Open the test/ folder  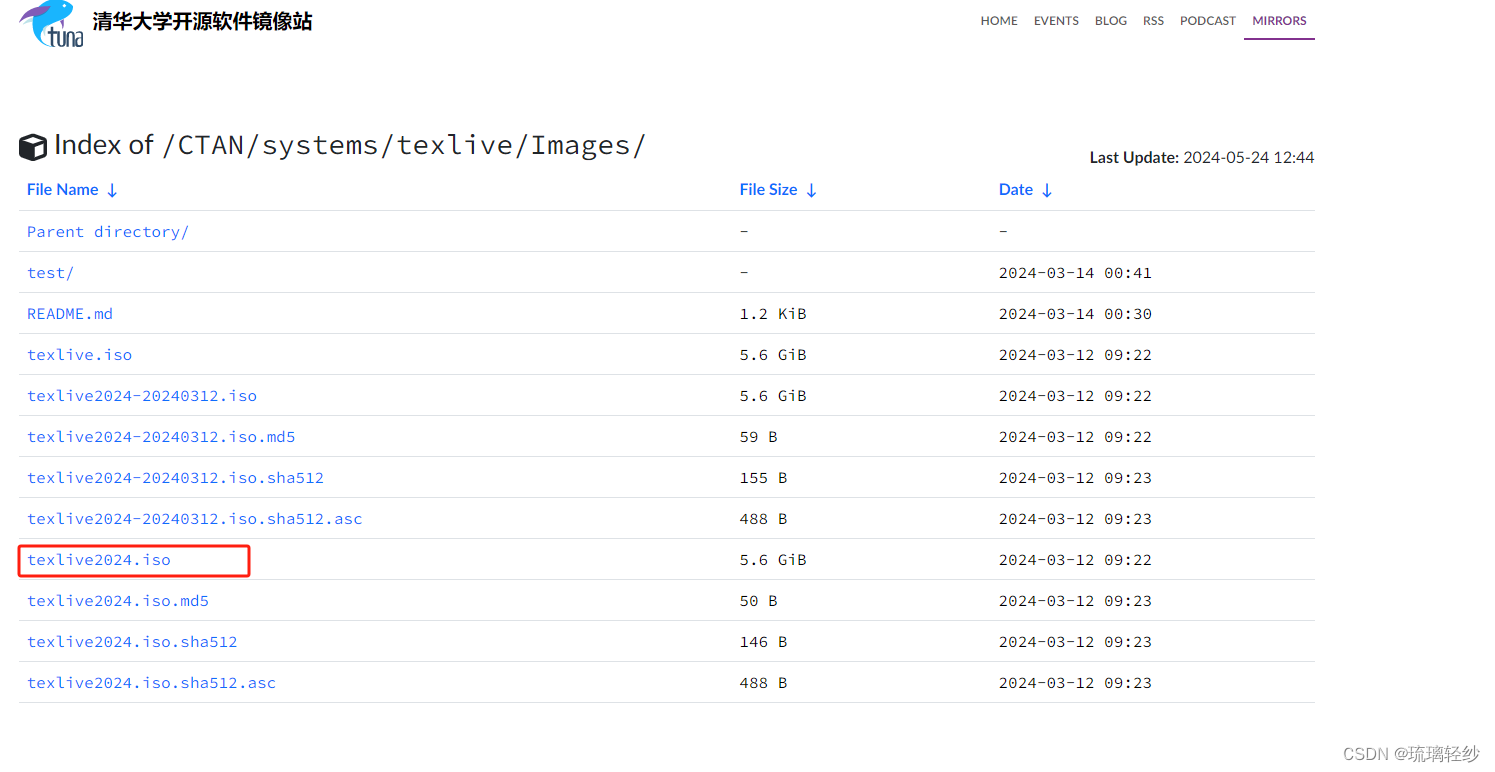[x=50, y=273]
